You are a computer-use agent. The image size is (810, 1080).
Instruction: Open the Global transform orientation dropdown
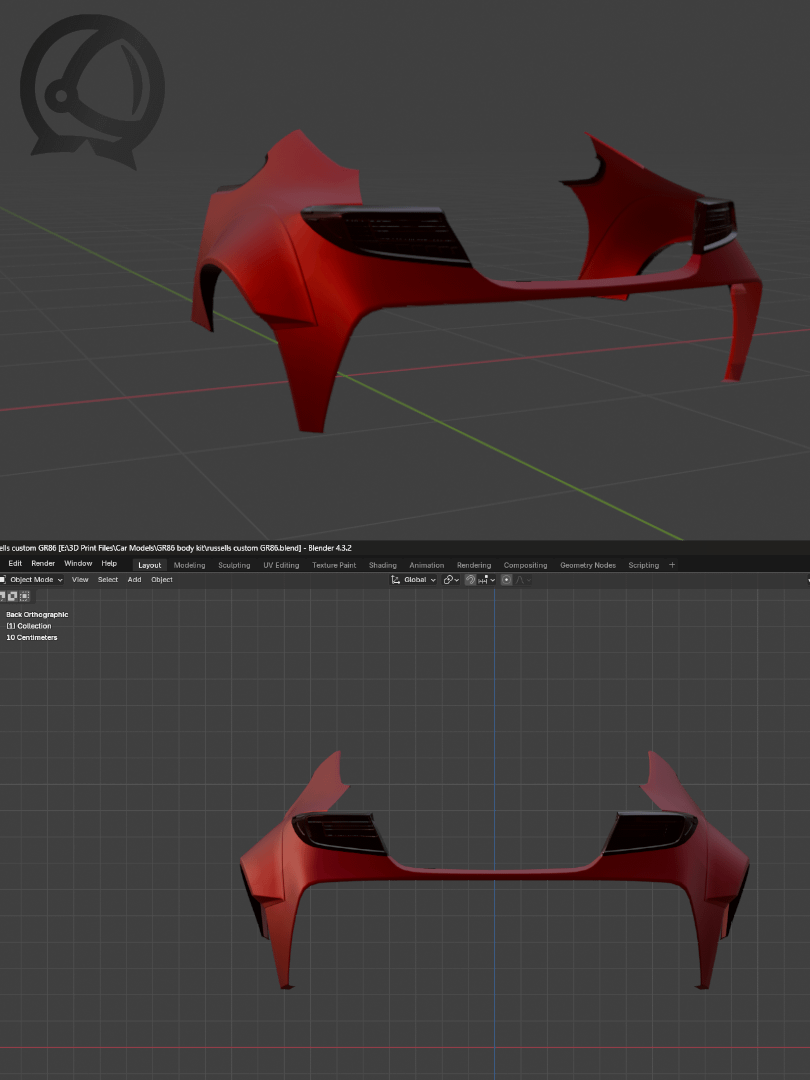pos(414,580)
